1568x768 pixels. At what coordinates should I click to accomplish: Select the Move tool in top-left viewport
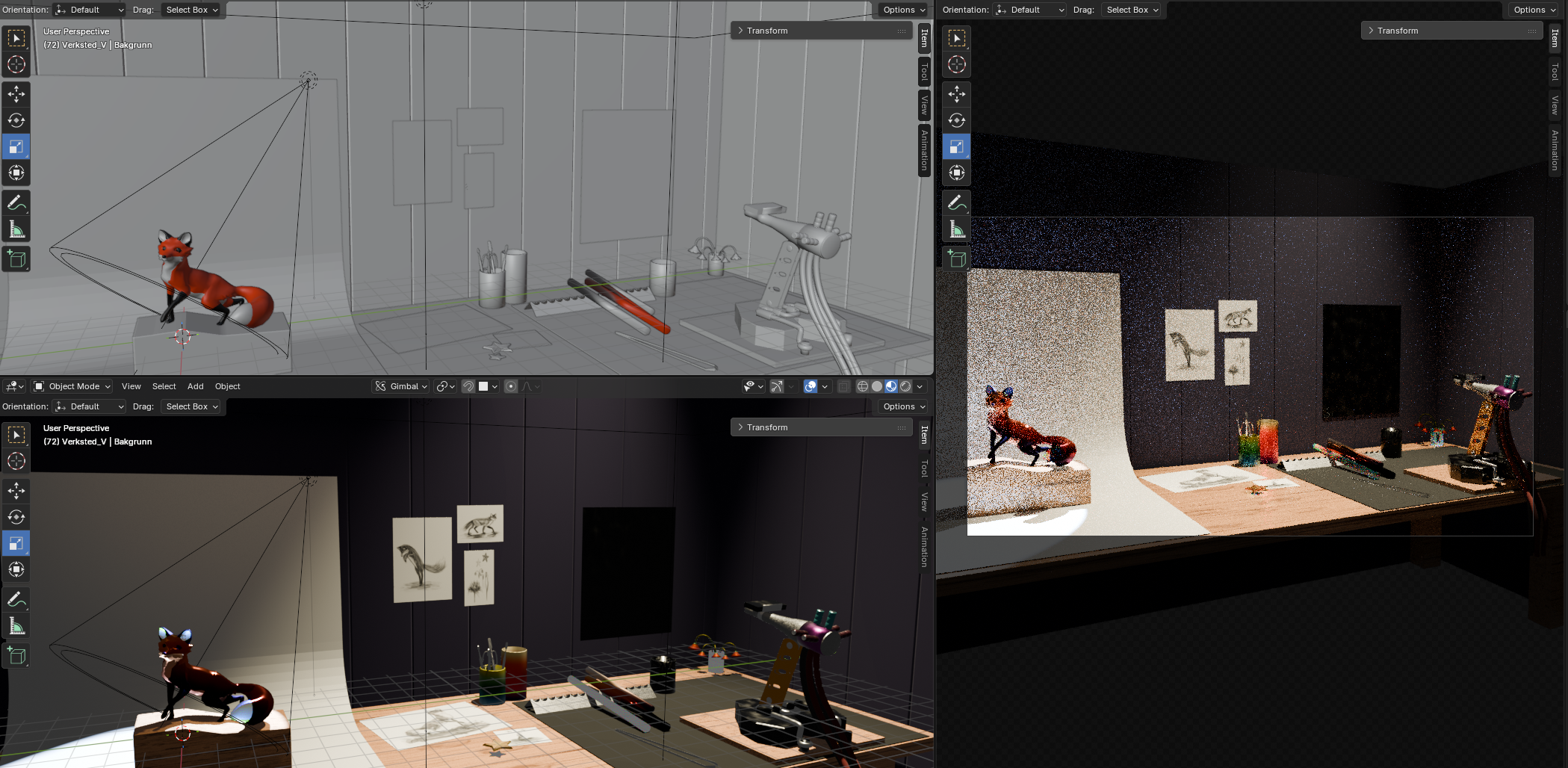16,94
